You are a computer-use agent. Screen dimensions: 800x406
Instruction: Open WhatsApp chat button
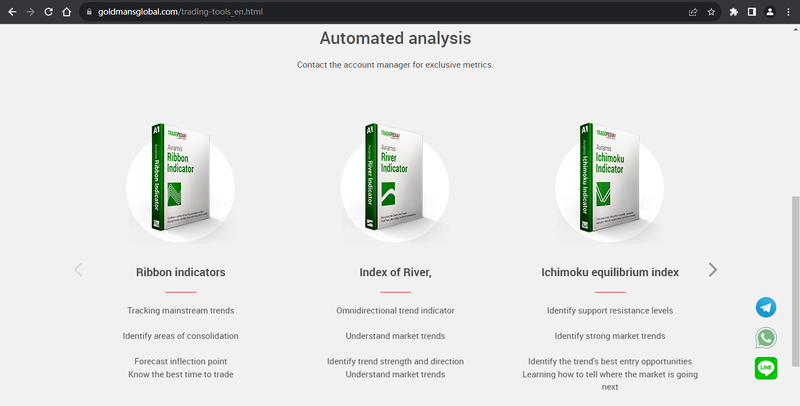766,338
